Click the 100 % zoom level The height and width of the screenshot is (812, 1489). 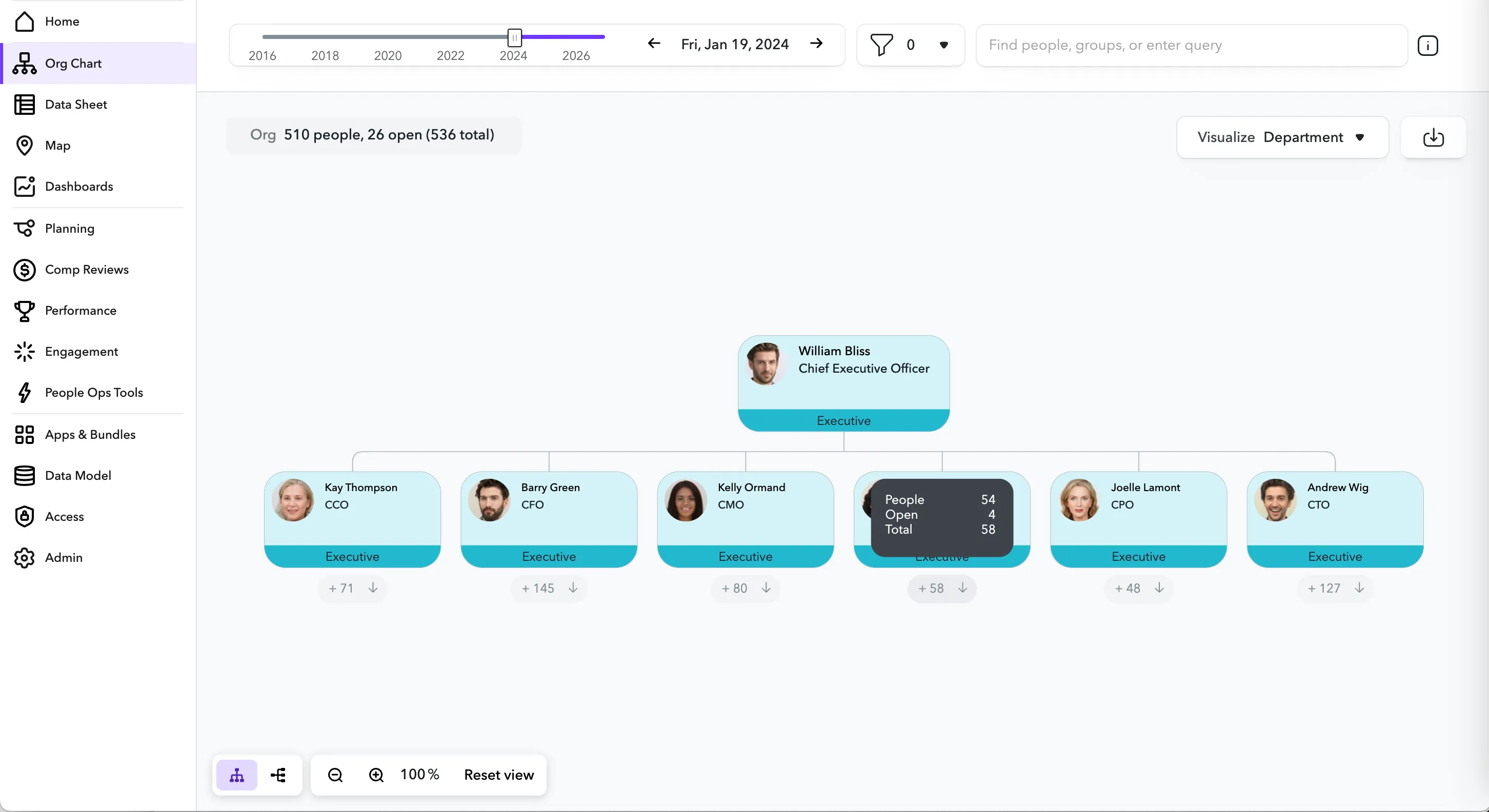tap(419, 775)
